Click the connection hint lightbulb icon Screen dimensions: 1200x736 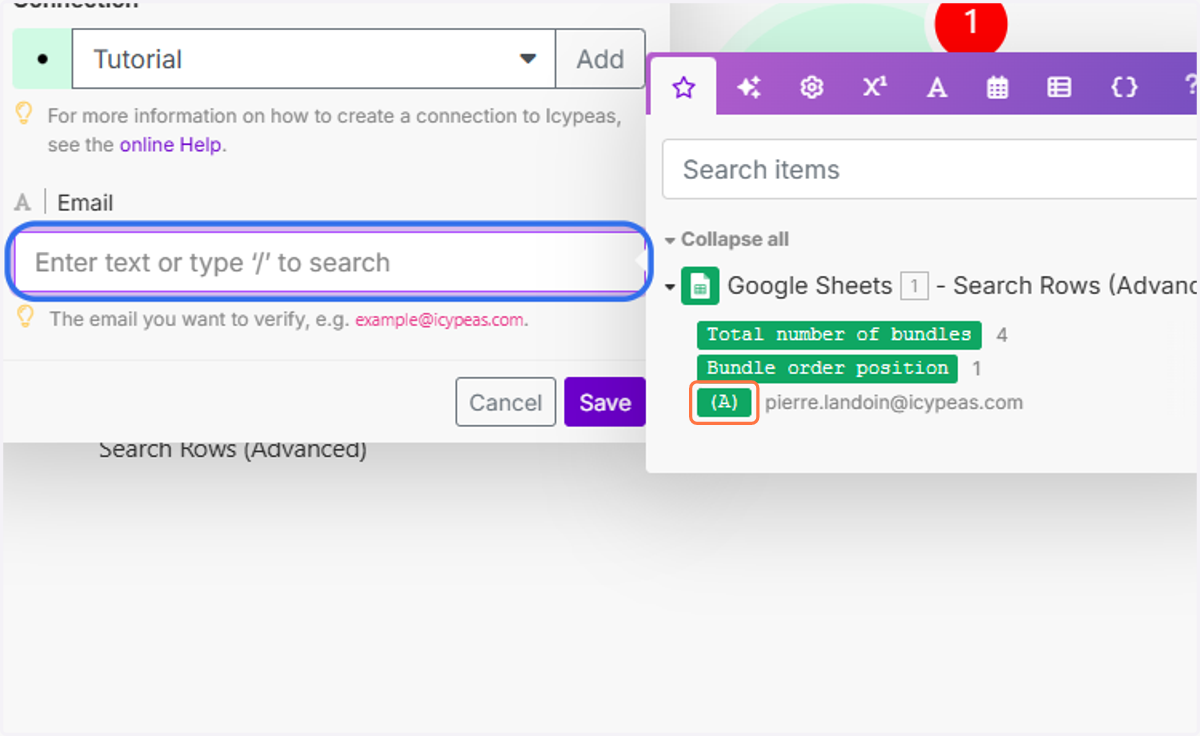[x=26, y=114]
